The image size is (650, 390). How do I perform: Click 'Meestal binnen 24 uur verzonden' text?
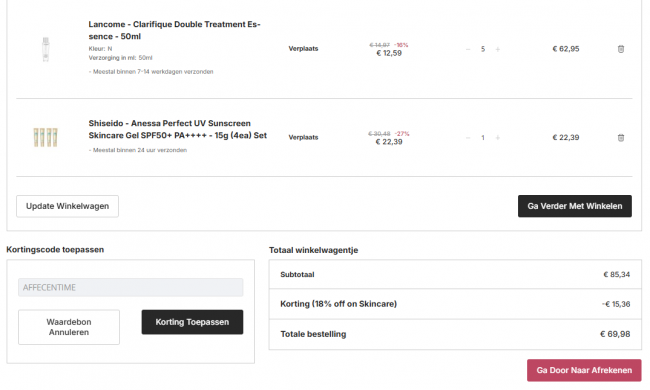tap(140, 150)
